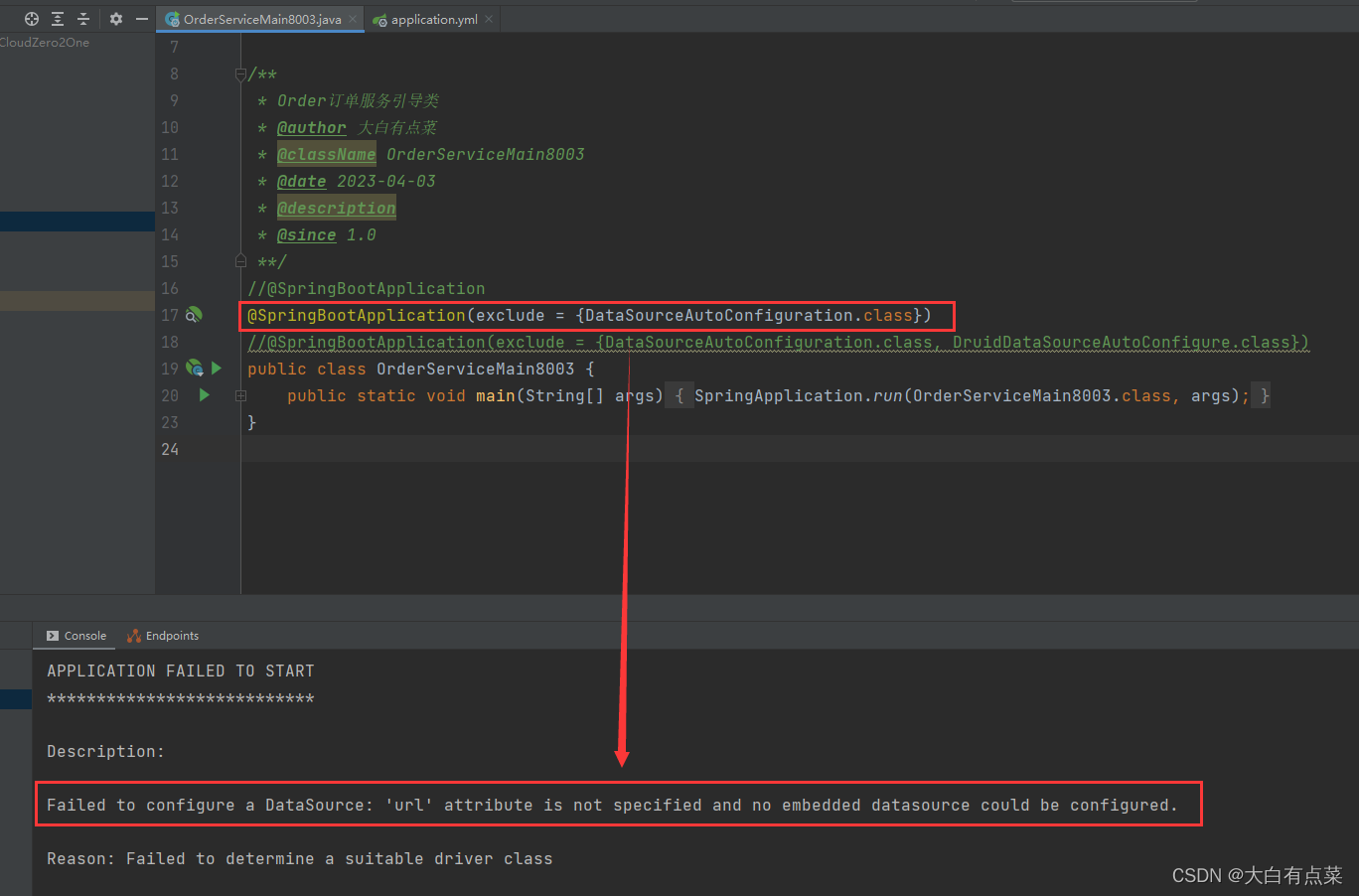Run main method via gutter arrow on line 20
Screen dimensions: 1359x896
pyautogui.click(x=205, y=395)
